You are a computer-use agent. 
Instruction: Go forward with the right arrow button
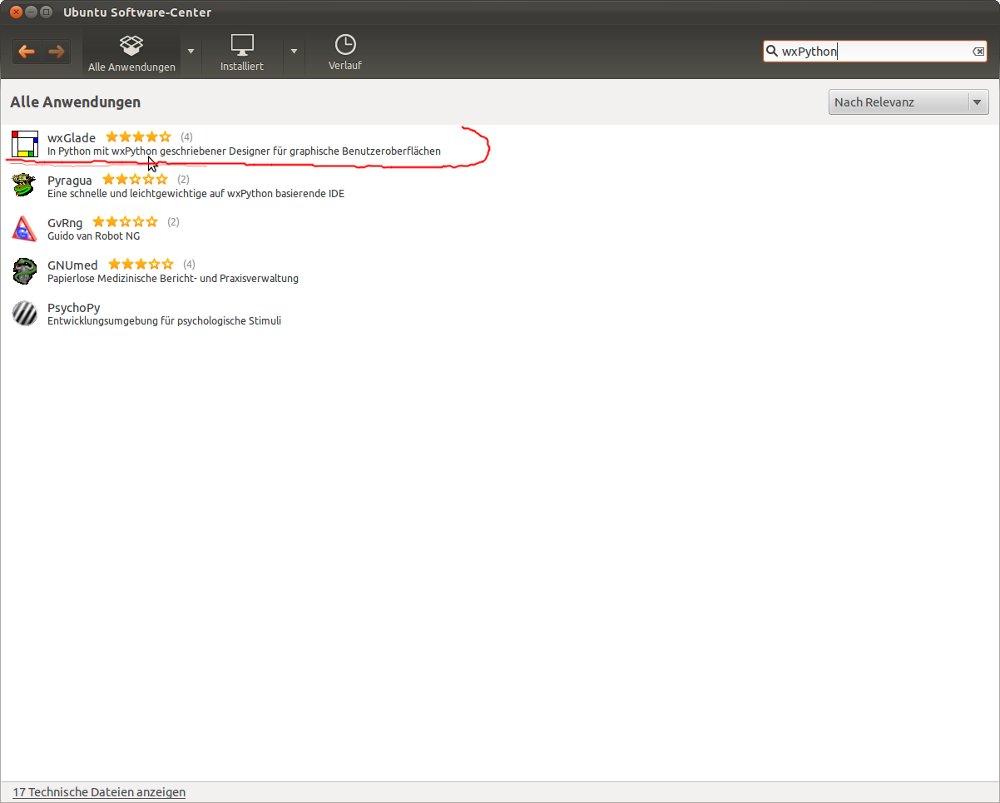pyautogui.click(x=56, y=52)
